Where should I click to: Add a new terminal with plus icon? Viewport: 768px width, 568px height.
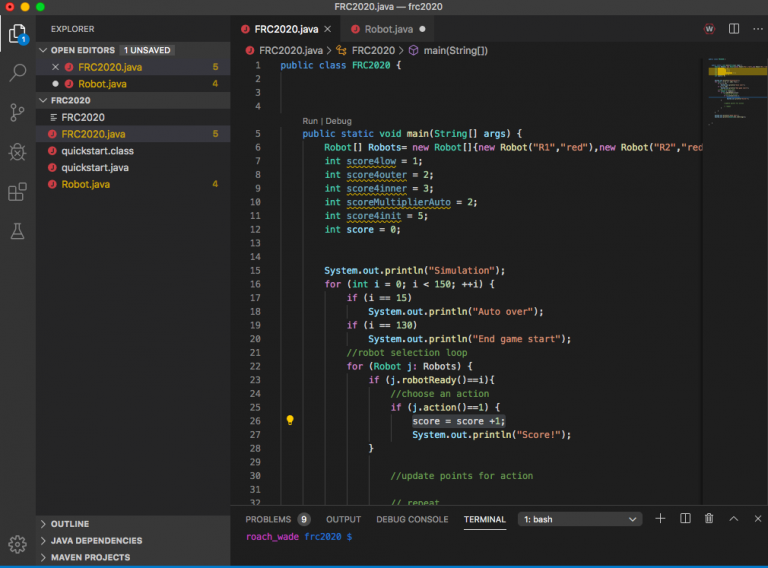click(x=660, y=519)
